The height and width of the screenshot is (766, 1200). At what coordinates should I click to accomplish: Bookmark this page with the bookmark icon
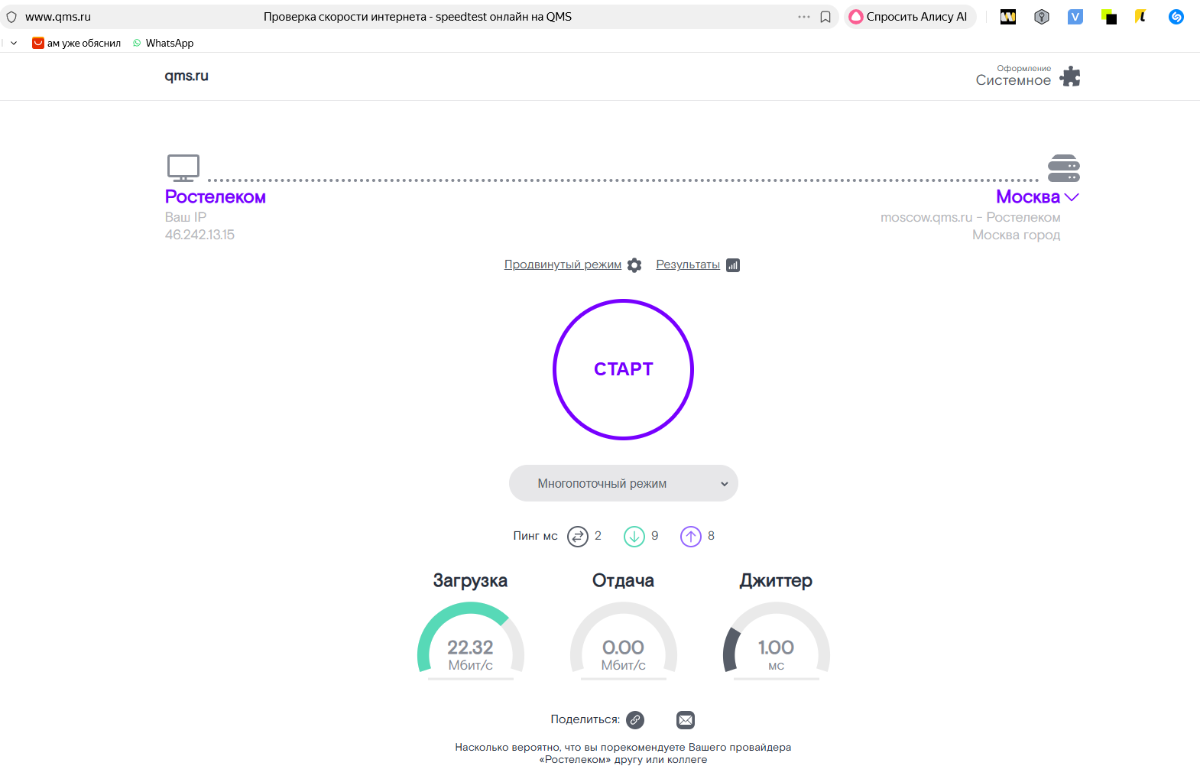point(825,16)
